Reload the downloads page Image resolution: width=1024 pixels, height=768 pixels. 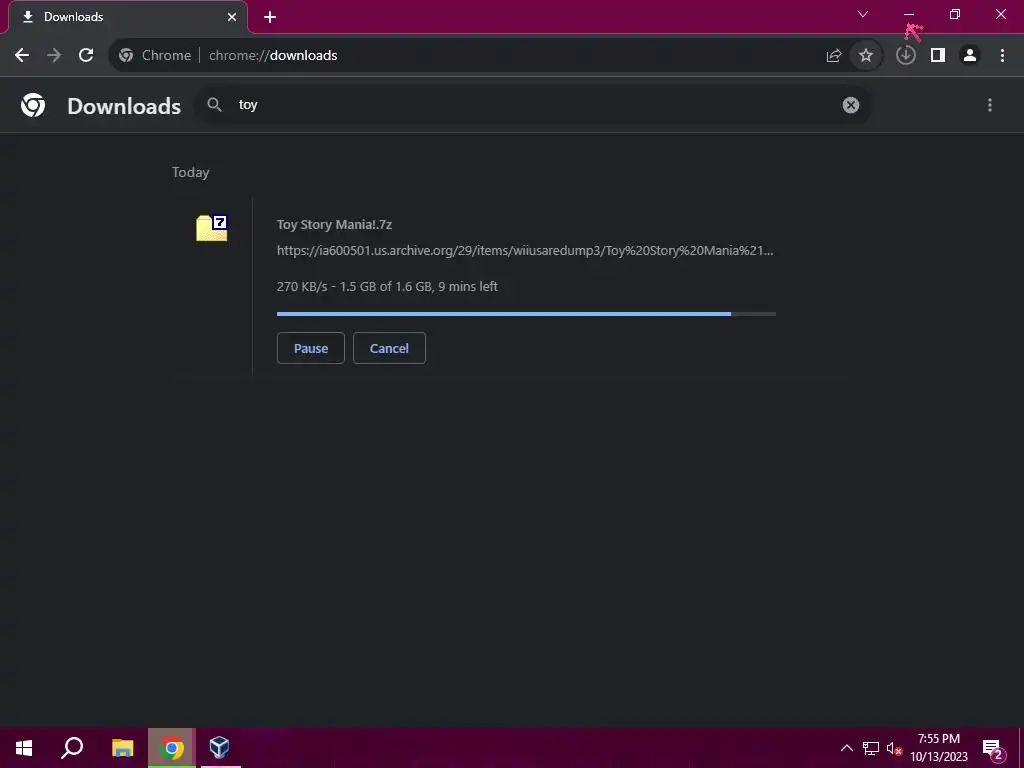pyautogui.click(x=86, y=56)
